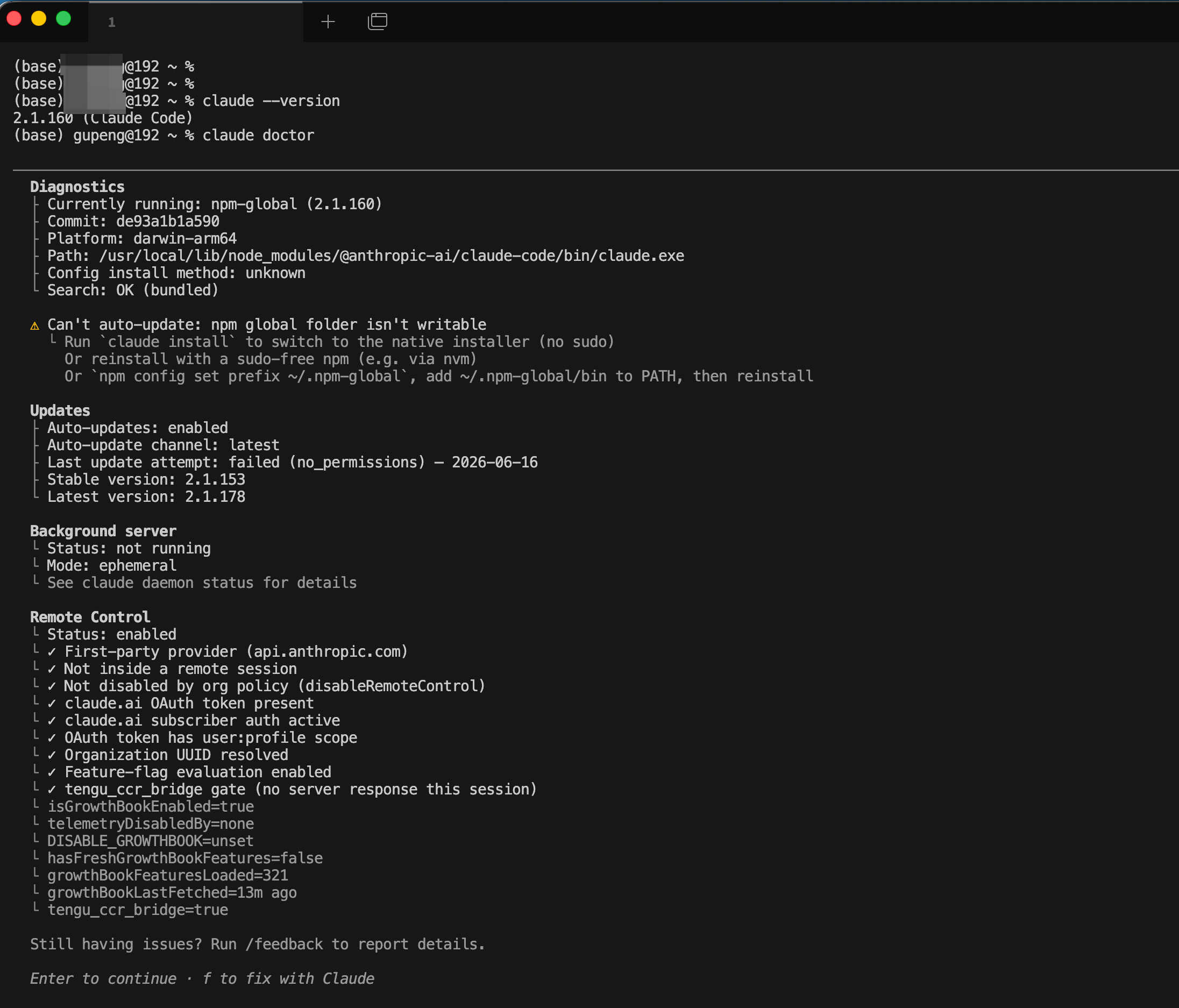Click the 'Diagnostics' heading
This screenshot has width=1179, height=1008.
coord(77,187)
